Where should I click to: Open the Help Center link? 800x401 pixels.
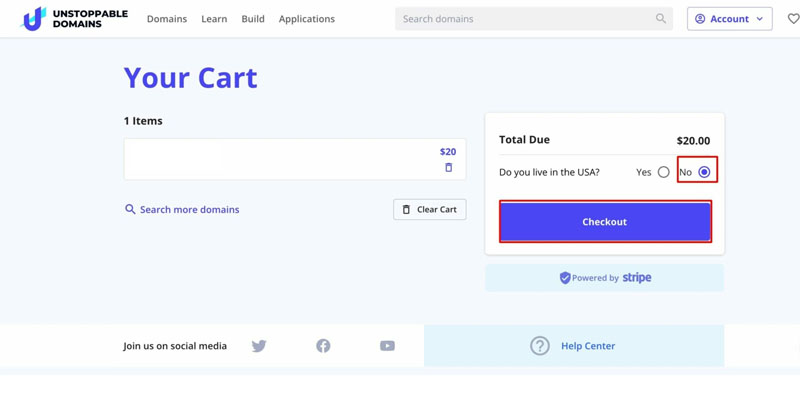[588, 346]
